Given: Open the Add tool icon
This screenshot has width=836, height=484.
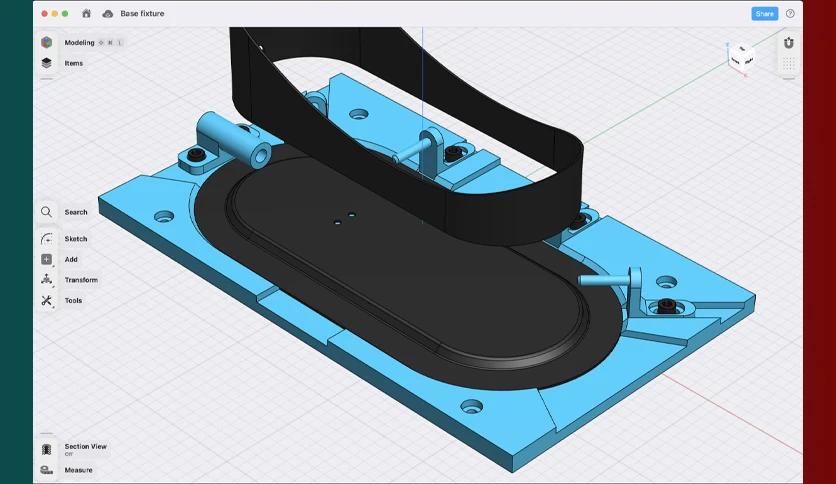Looking at the screenshot, I should (46, 259).
